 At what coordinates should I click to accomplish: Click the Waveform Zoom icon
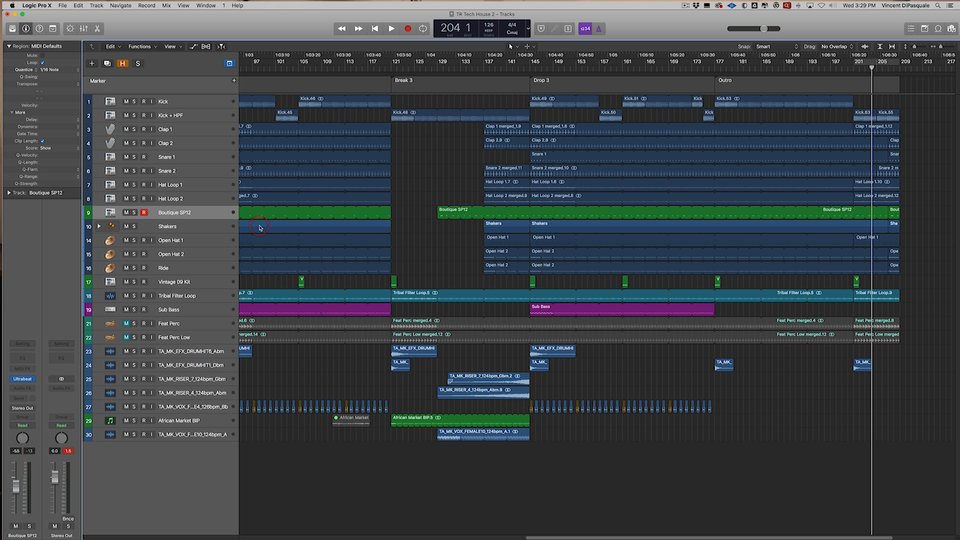coord(864,47)
